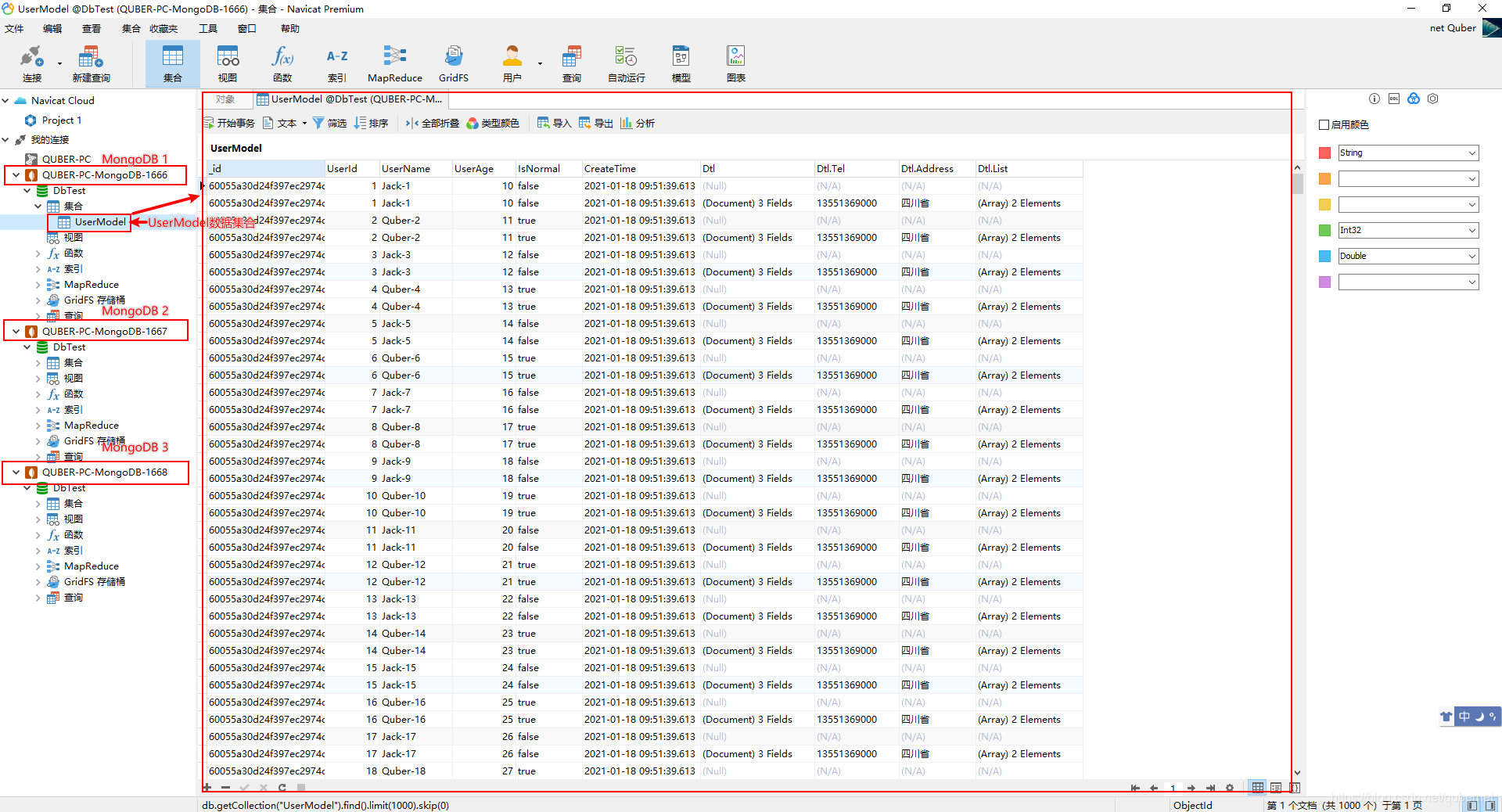Open the empty dropdown beside orange swatch

pos(1408,178)
